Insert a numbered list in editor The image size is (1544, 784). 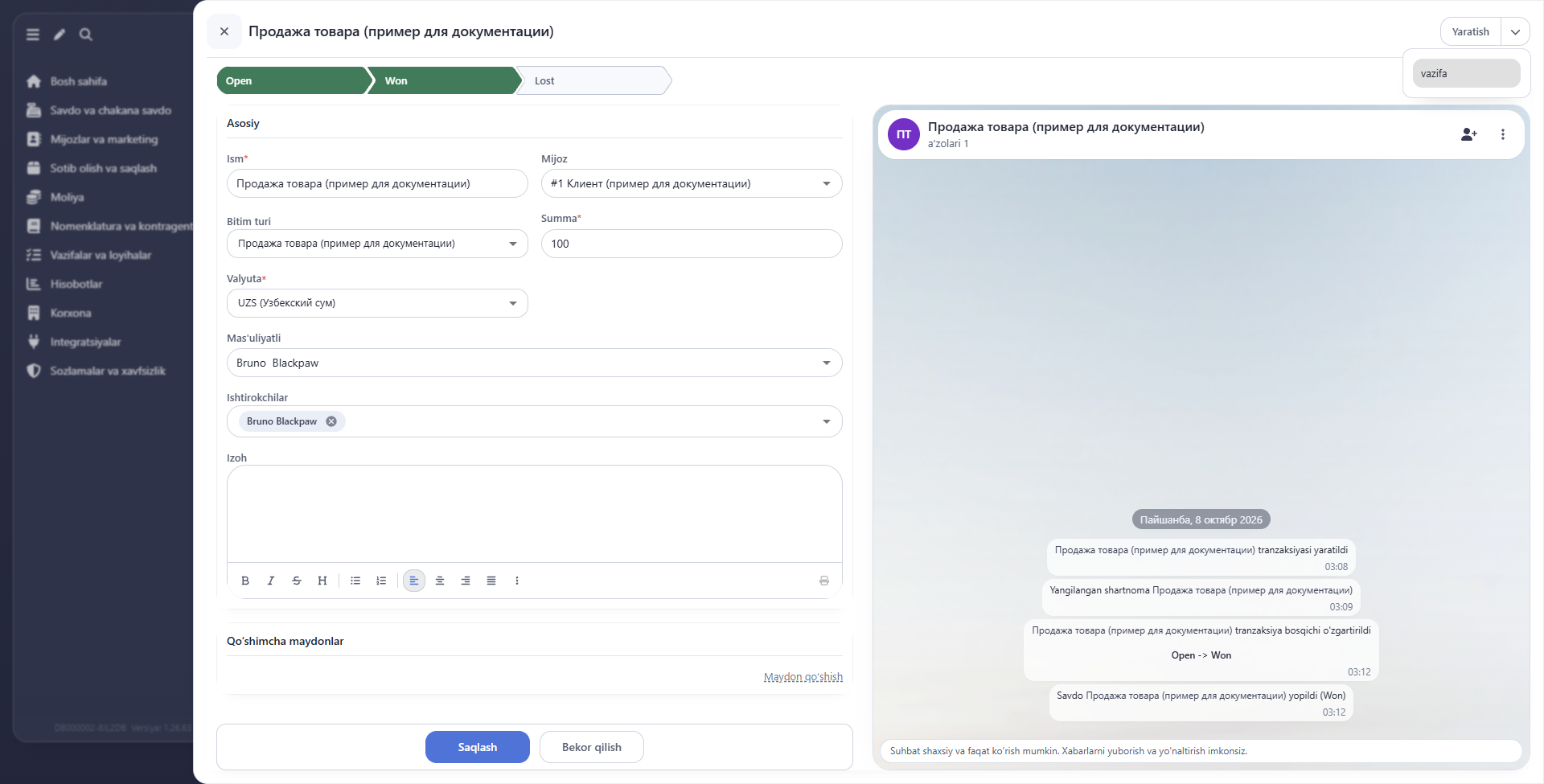coord(381,581)
